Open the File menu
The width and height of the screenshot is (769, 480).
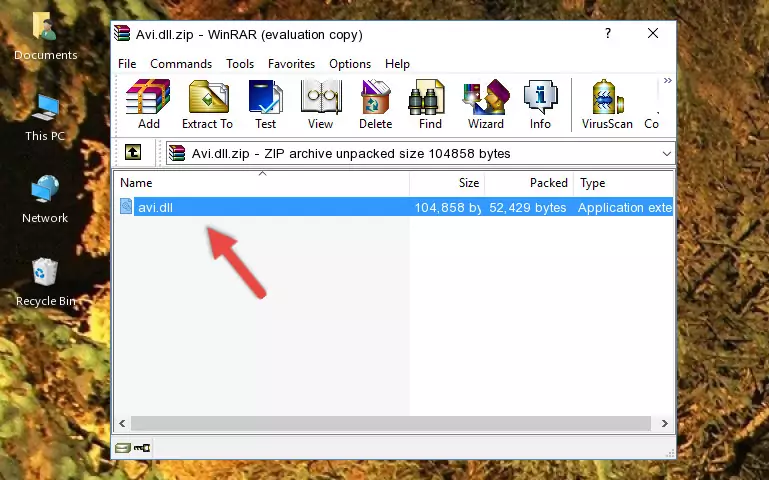[127, 64]
